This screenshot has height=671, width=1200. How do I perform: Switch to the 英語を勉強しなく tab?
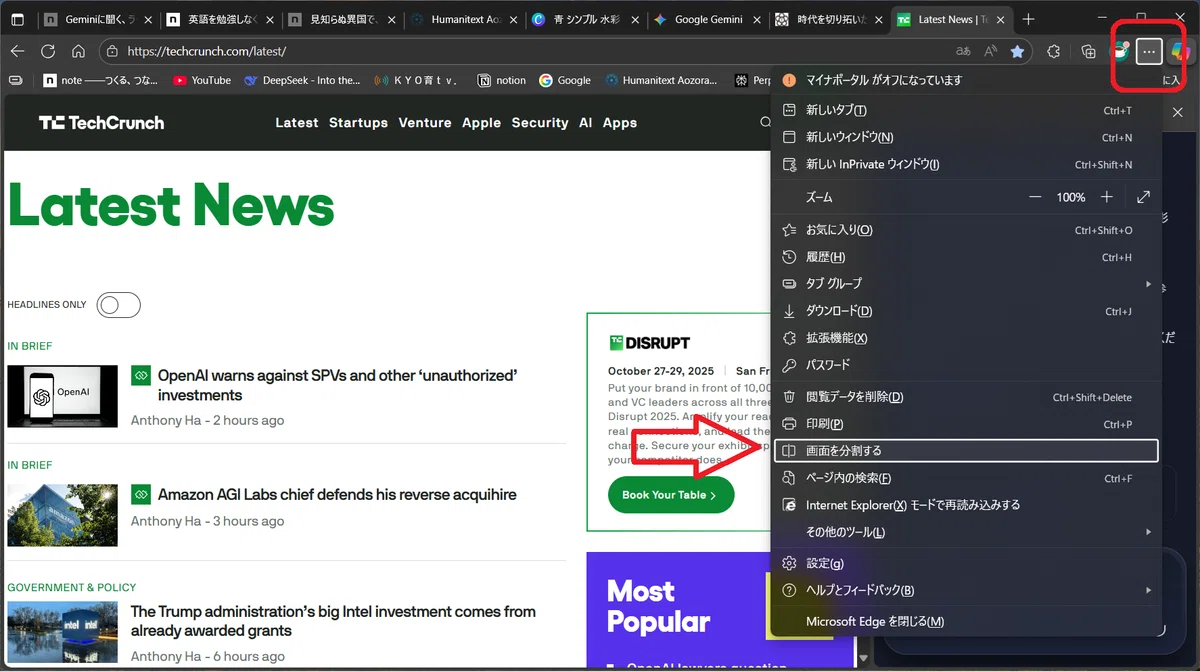tap(220, 19)
